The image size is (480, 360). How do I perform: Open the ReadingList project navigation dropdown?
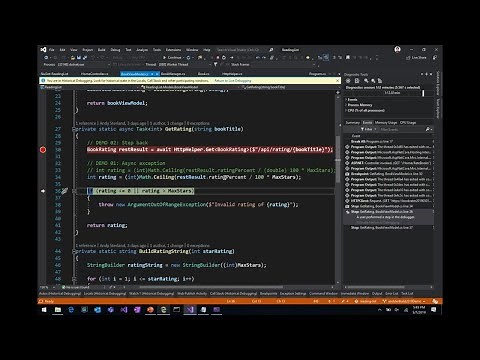[89, 87]
